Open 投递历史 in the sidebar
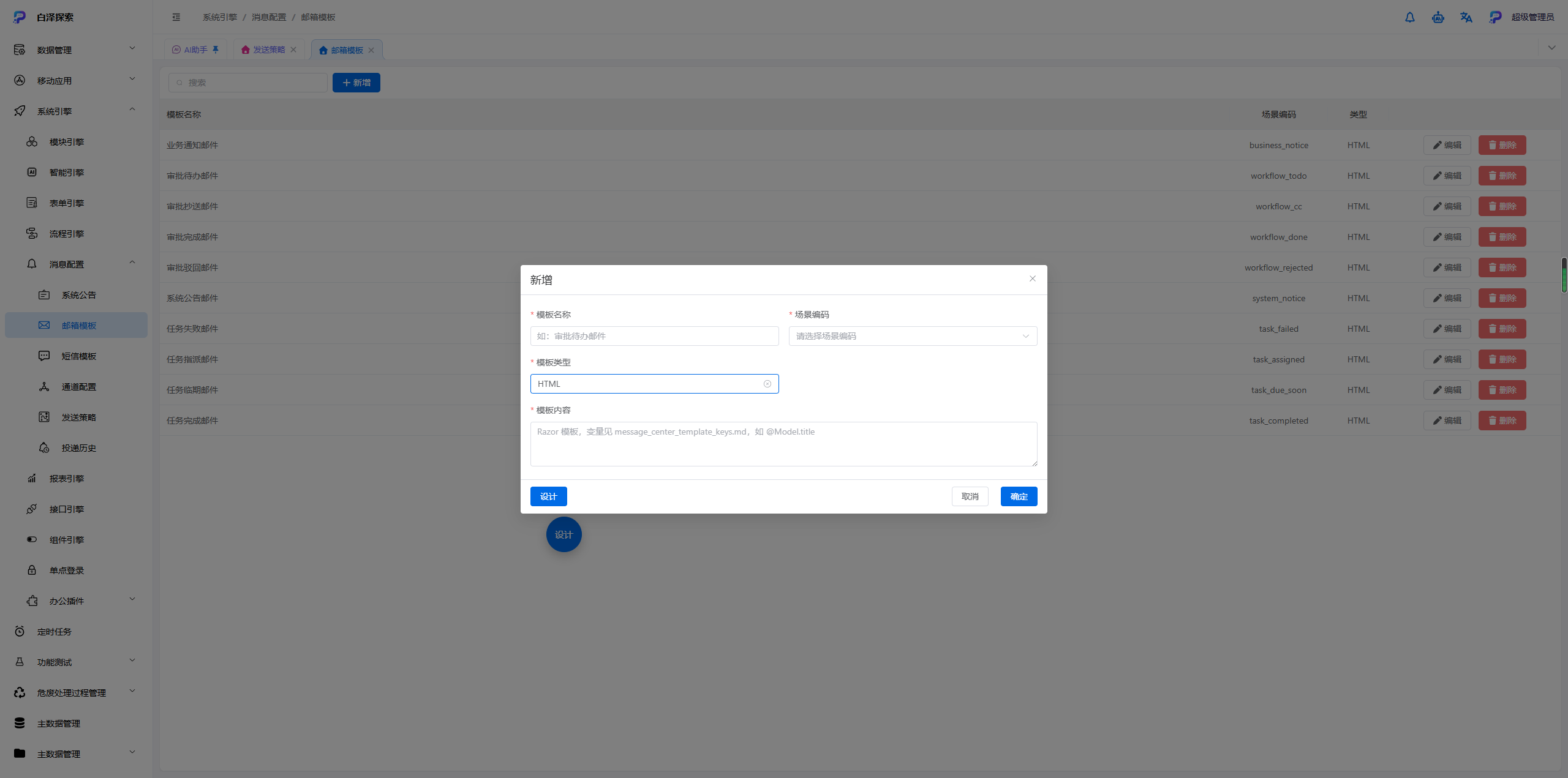The image size is (1568, 778). 76,448
